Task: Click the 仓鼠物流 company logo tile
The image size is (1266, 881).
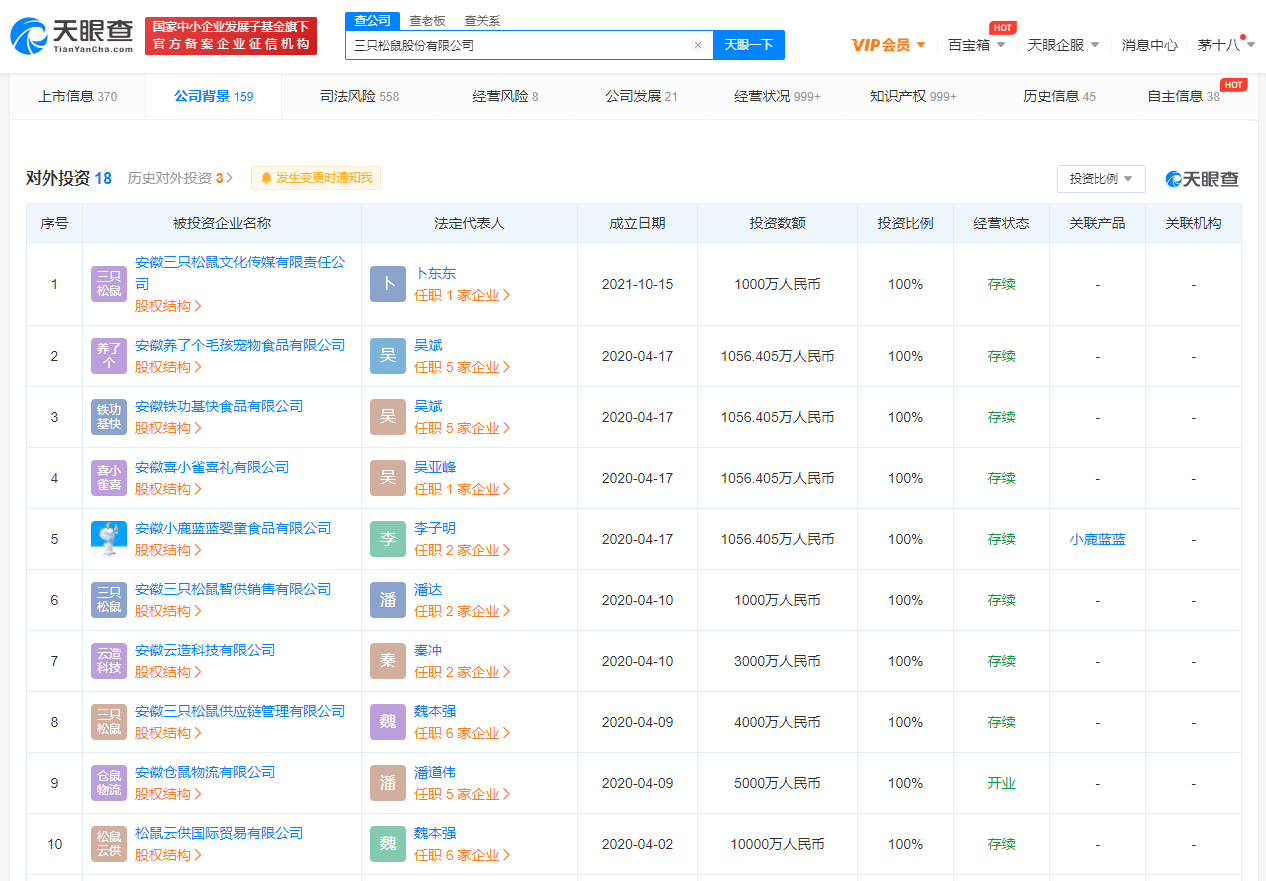Action: coord(109,783)
